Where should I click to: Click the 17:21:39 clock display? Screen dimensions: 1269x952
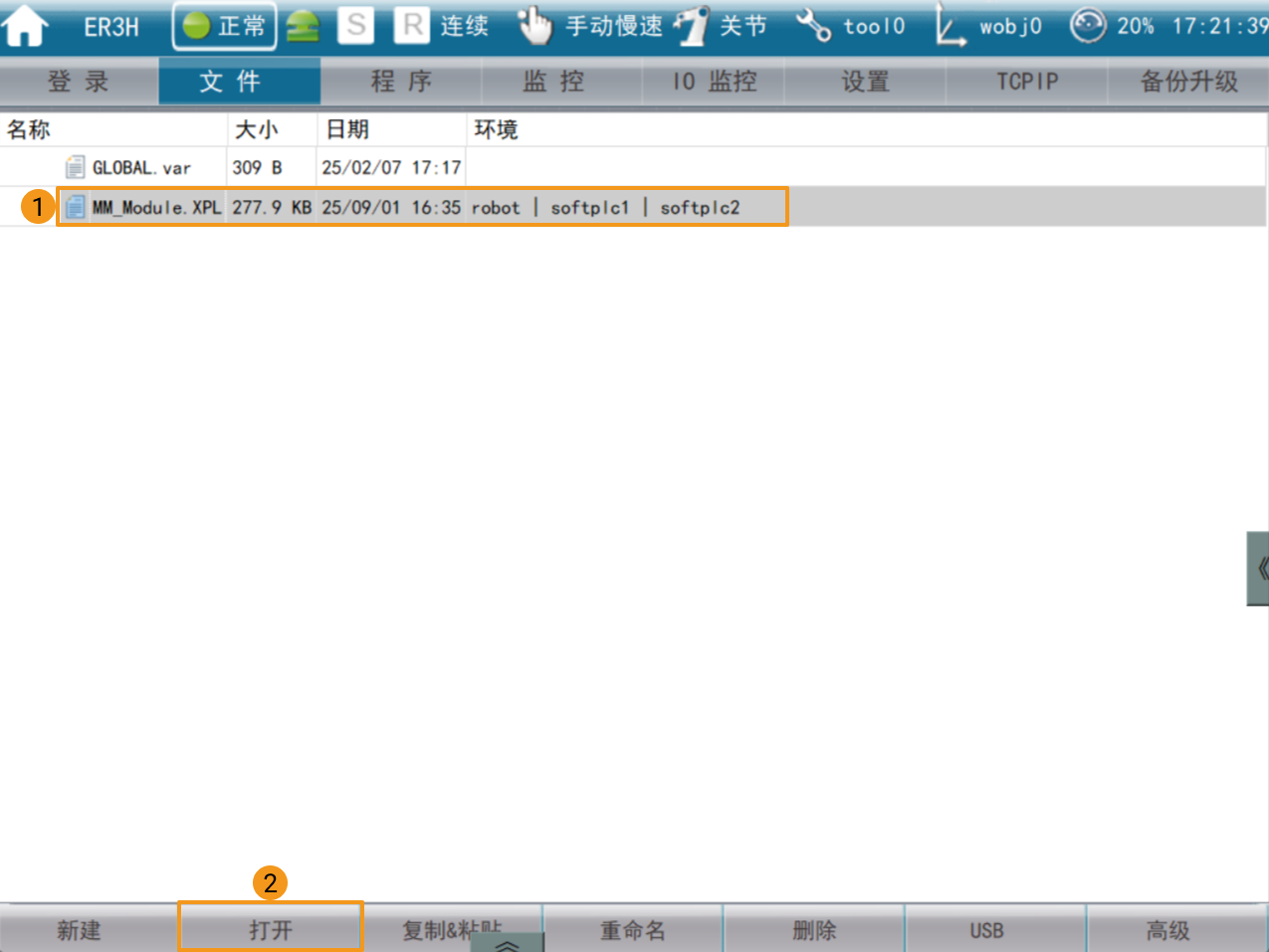click(1220, 26)
